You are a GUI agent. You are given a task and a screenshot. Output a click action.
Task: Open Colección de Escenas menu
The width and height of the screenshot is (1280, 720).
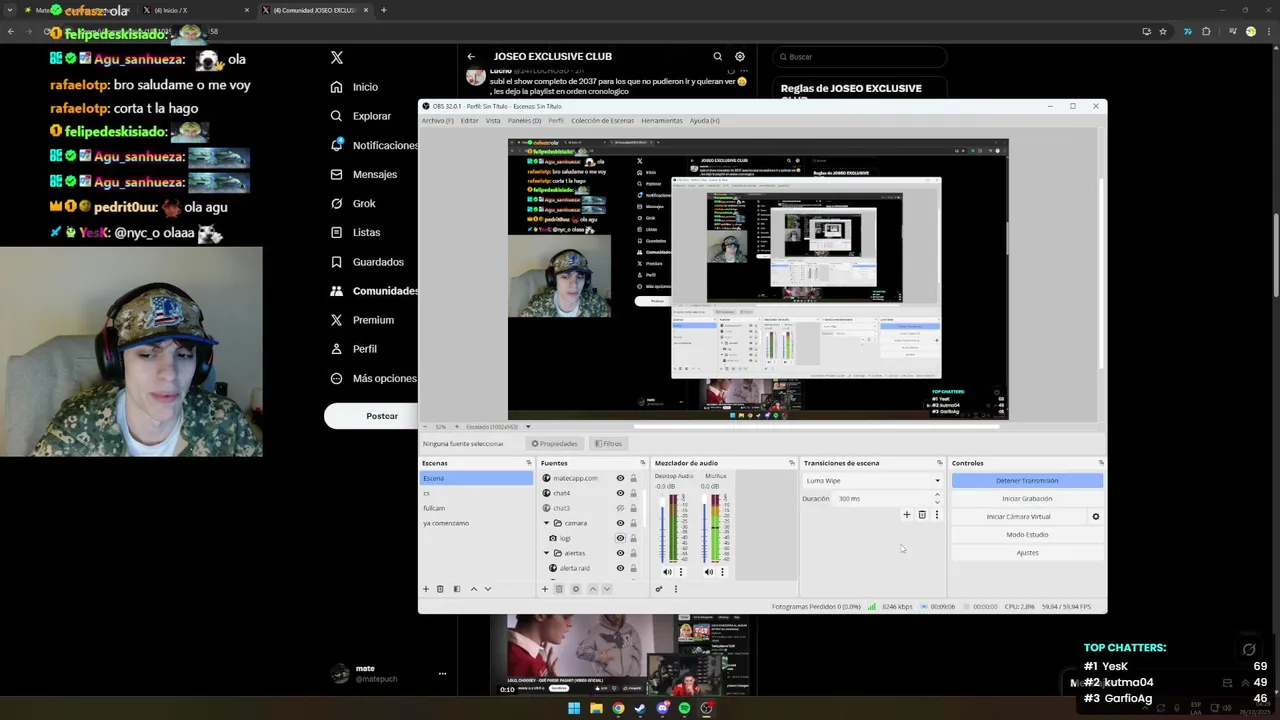click(x=602, y=120)
